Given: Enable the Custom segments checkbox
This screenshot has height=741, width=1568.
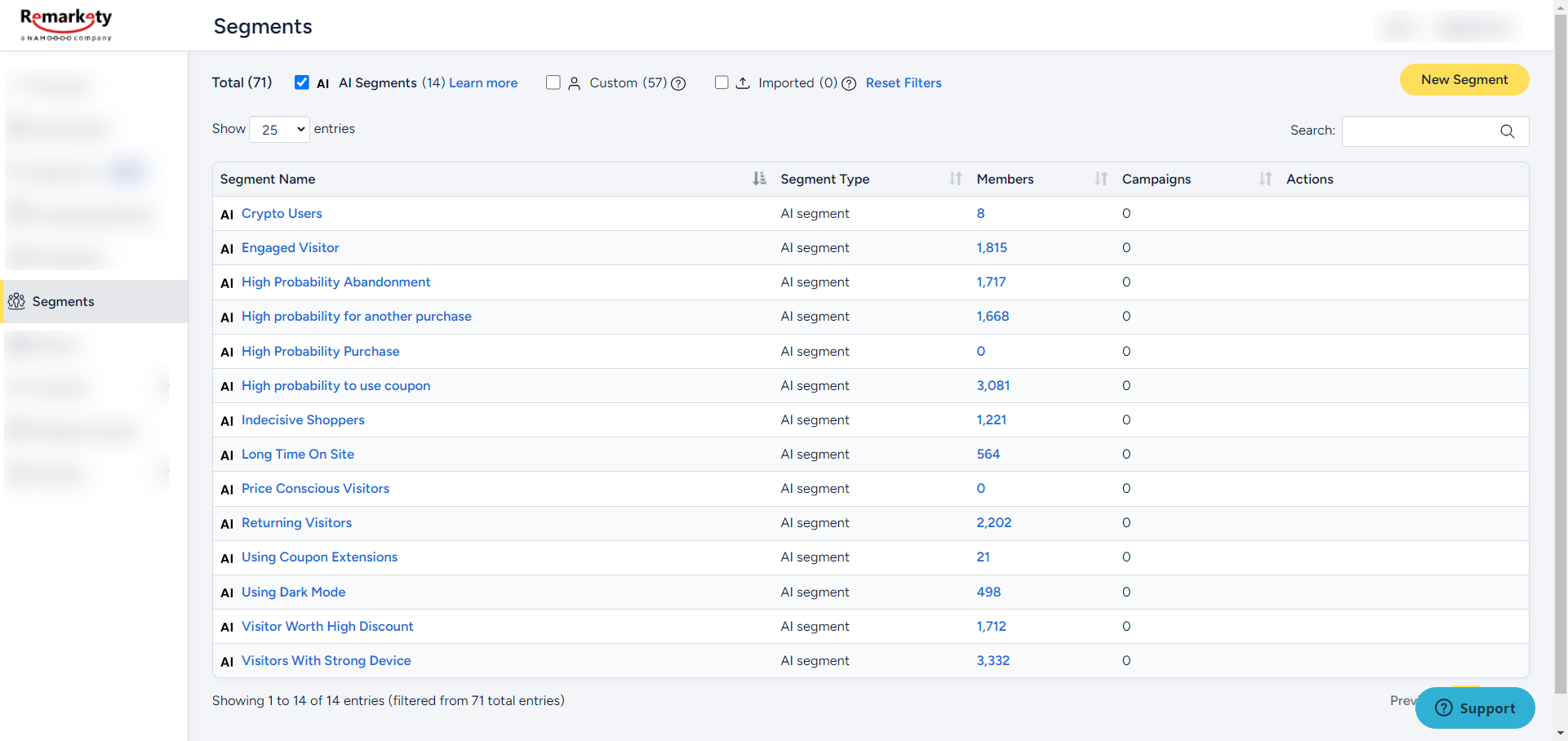Looking at the screenshot, I should pos(553,82).
